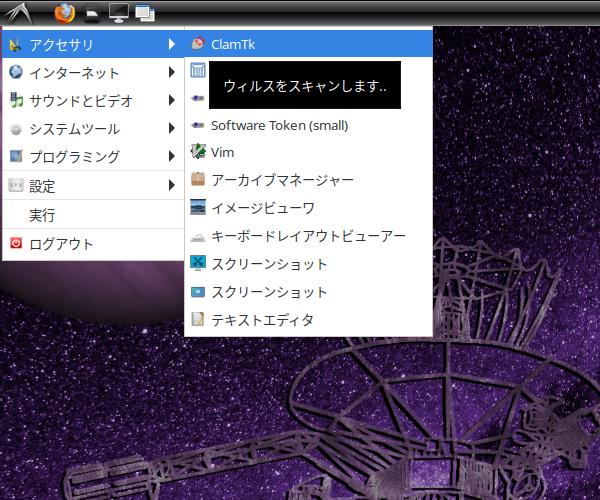This screenshot has width=600, height=500.
Task: Click the Vim icon
Action: coord(198,151)
